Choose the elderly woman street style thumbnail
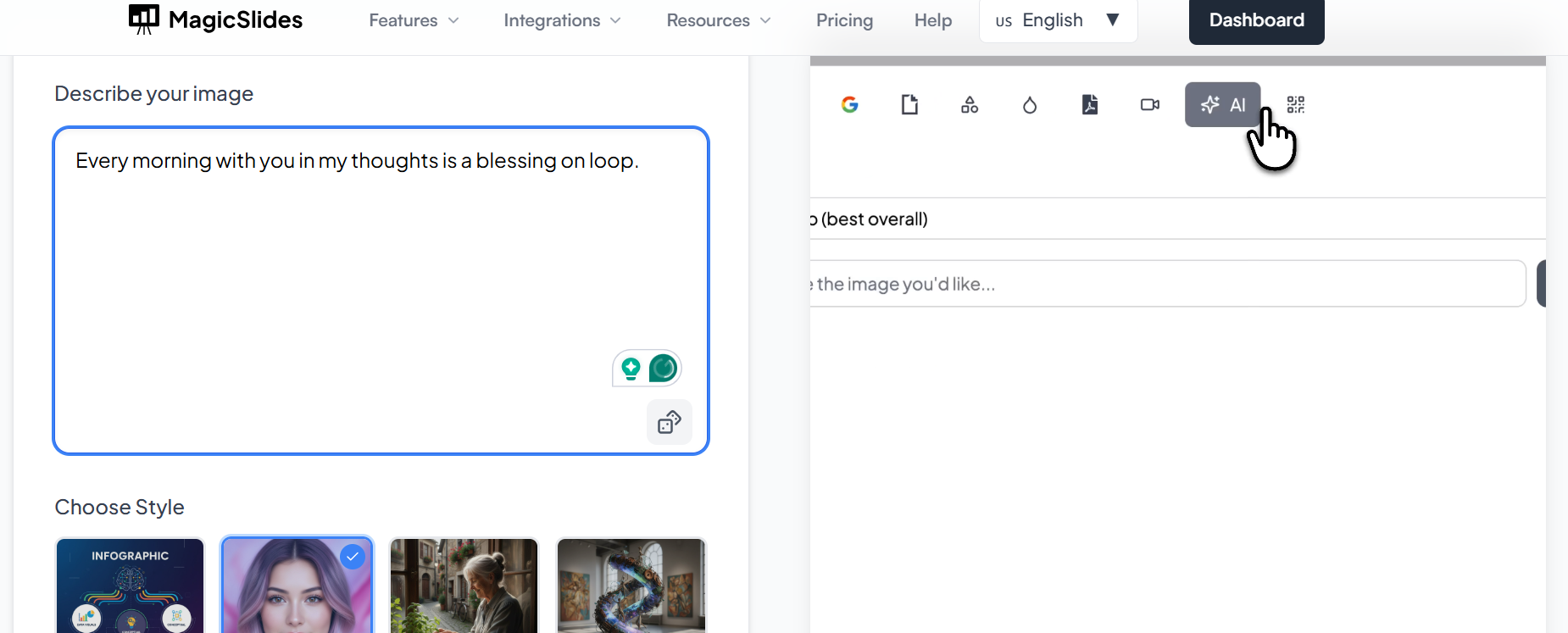1568x633 pixels. pyautogui.click(x=464, y=586)
